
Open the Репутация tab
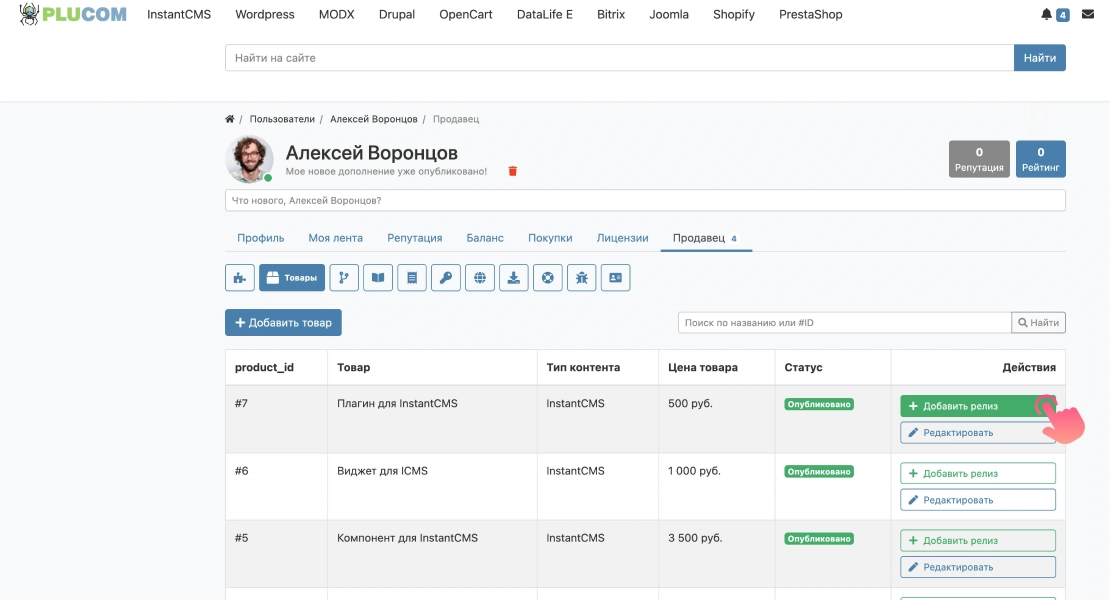point(415,238)
